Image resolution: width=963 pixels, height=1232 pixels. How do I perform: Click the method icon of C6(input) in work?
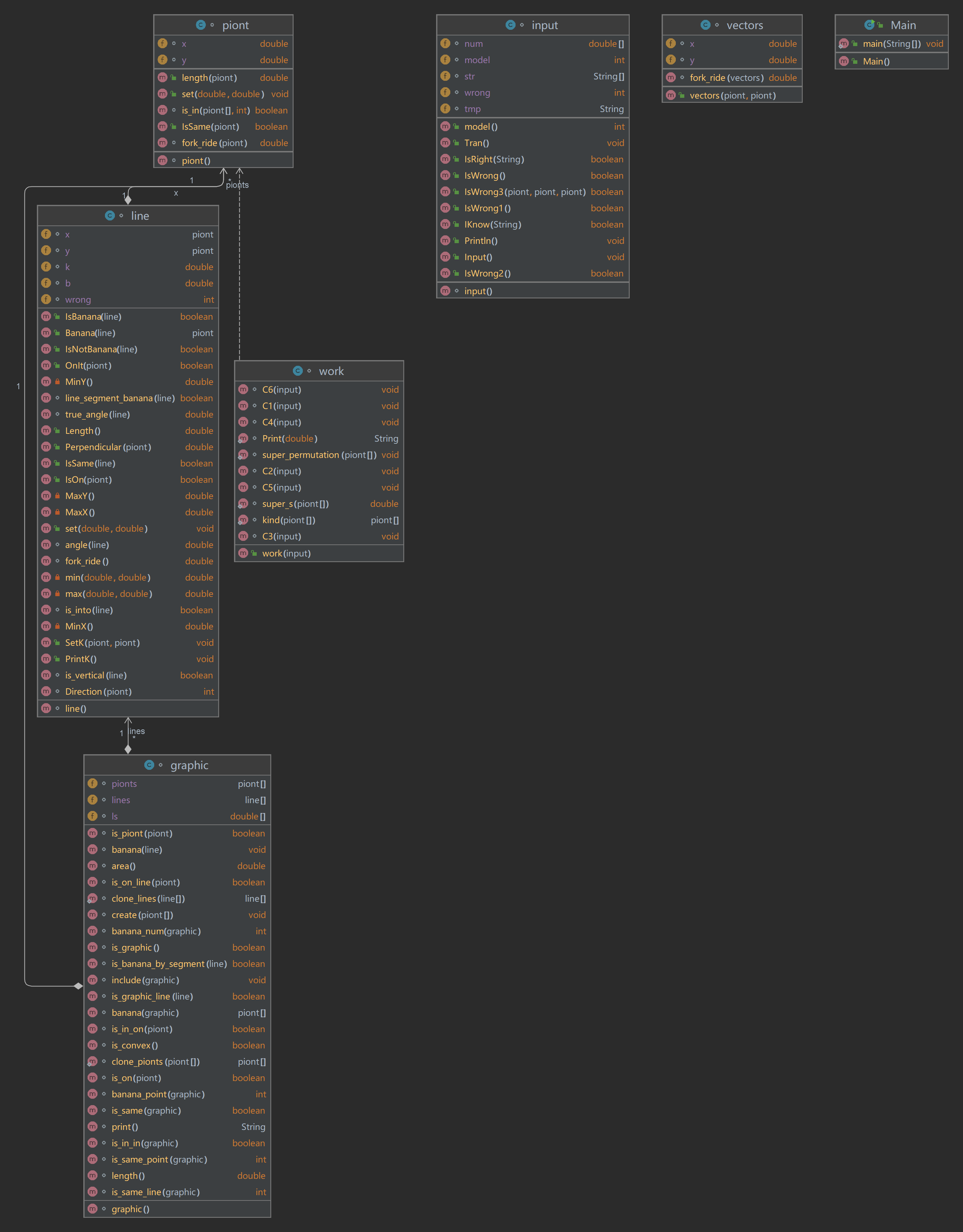click(243, 389)
